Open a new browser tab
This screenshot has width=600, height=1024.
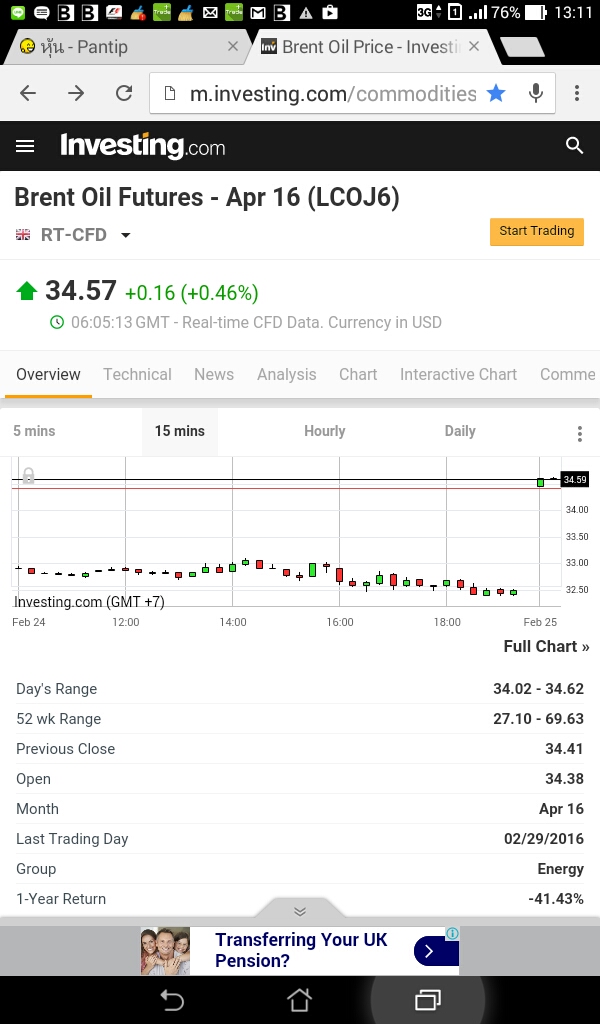[x=522, y=47]
